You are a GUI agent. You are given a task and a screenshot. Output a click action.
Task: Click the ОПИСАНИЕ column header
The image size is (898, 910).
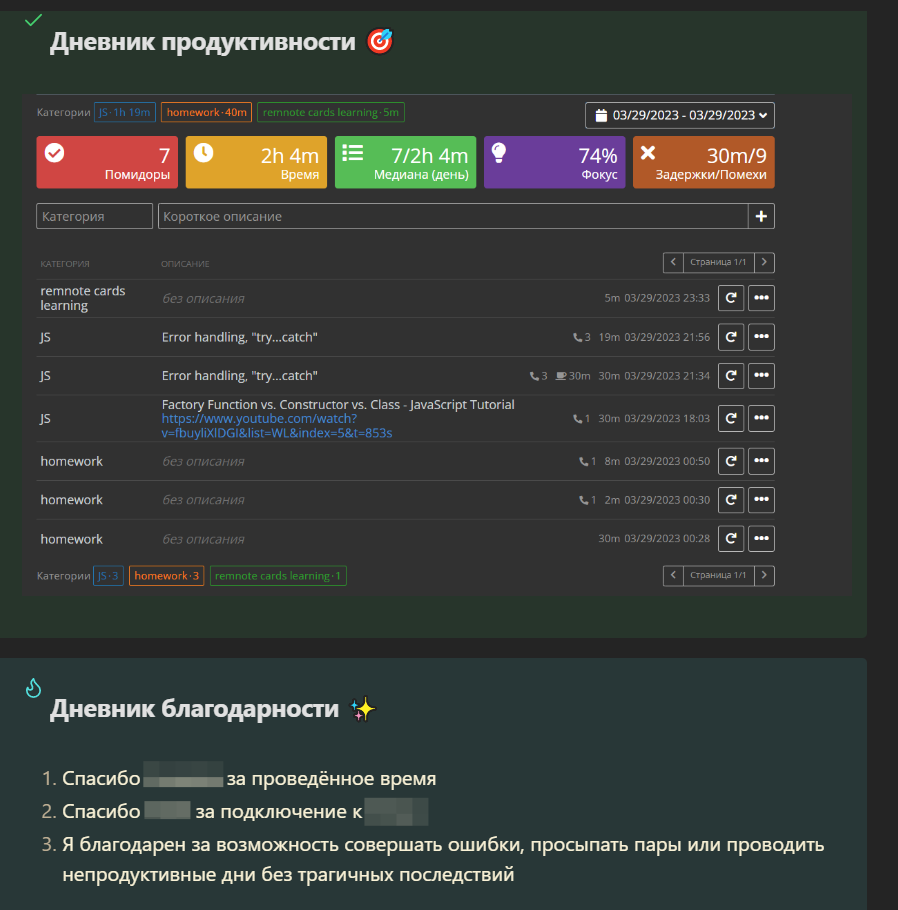(185, 264)
